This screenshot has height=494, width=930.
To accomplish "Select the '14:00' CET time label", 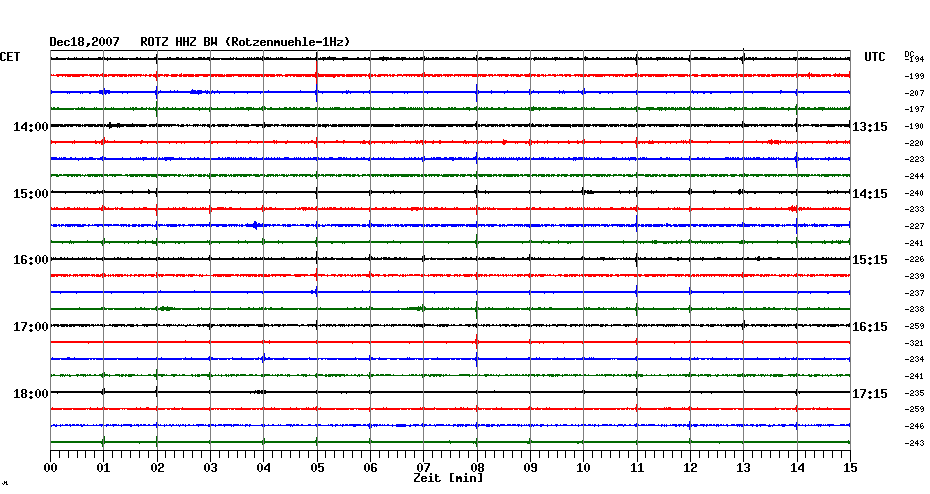I will click(31, 127).
